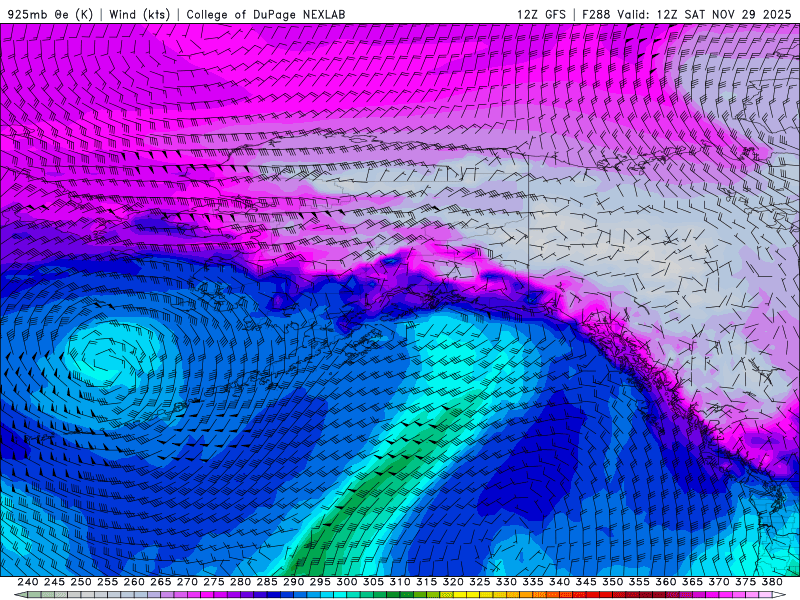Click the 365 value on the color scale

[x=692, y=582]
